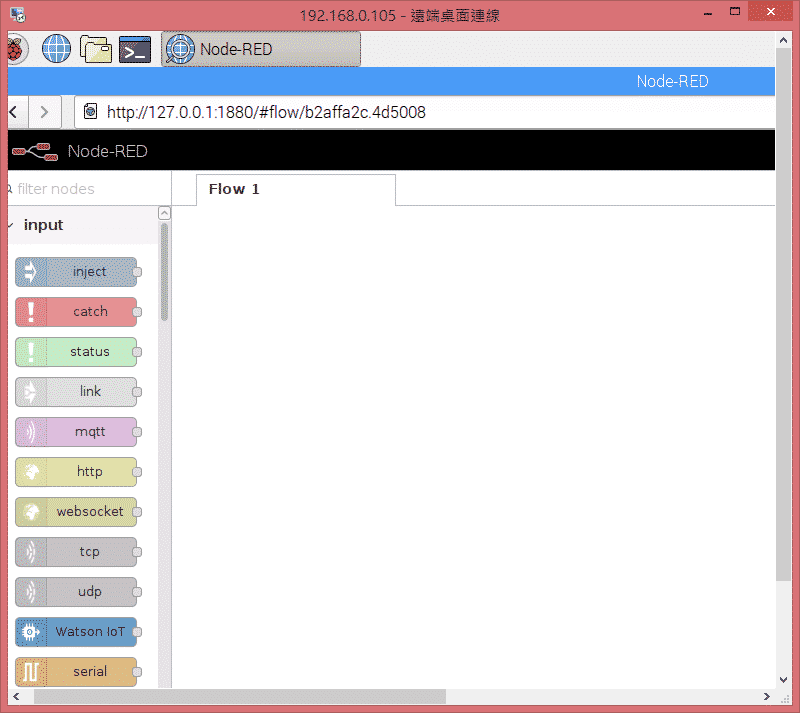This screenshot has width=800, height=713.
Task: Click the Node-RED browser title bar text
Action: (672, 81)
